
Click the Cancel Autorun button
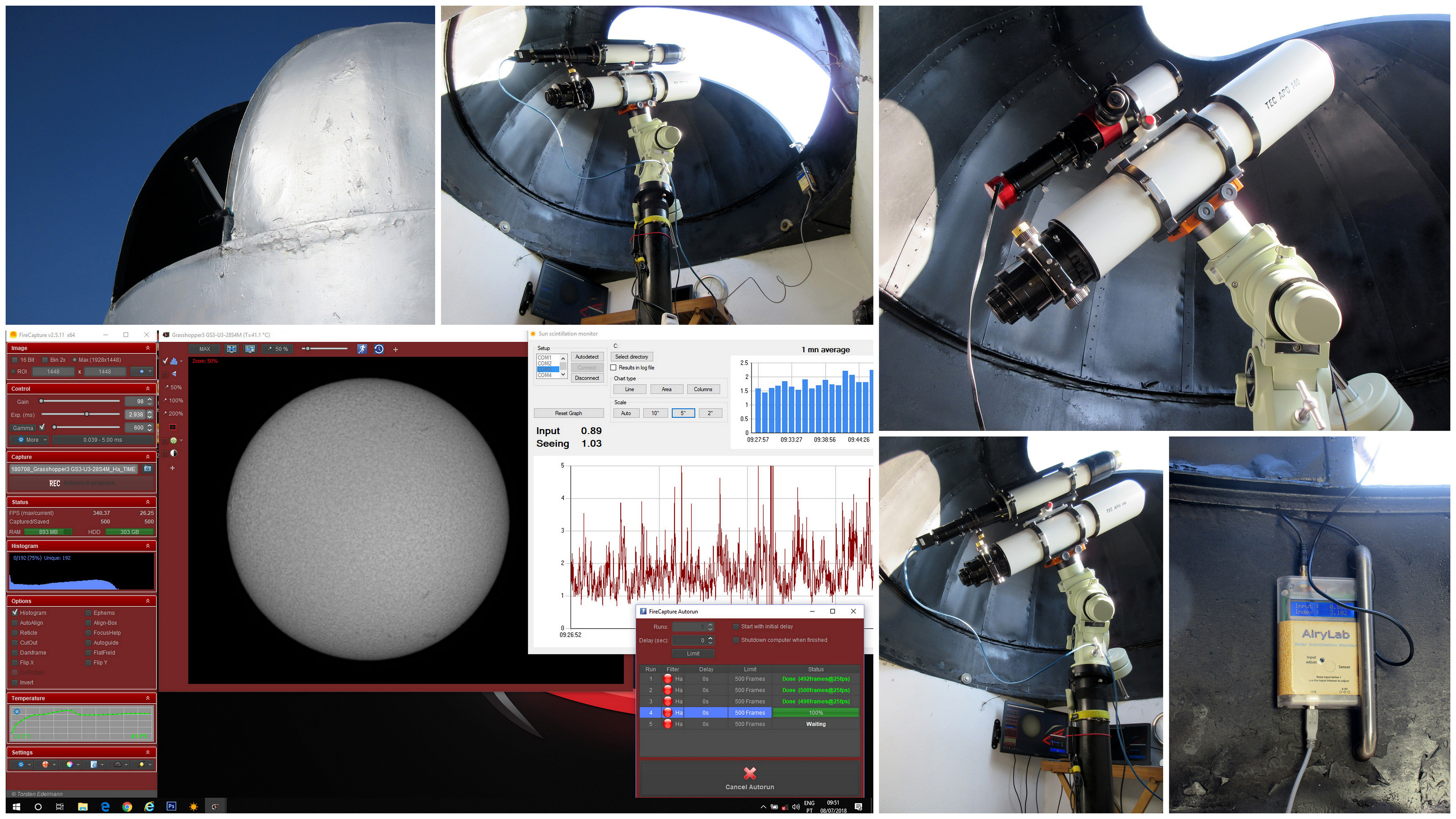pyautogui.click(x=749, y=778)
